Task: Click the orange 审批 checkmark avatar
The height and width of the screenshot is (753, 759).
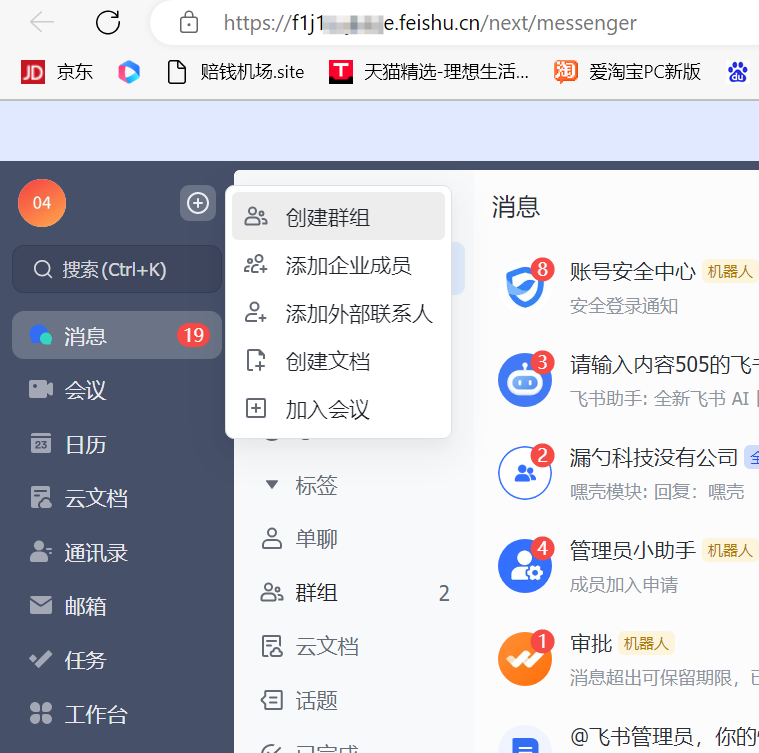Action: click(525, 659)
